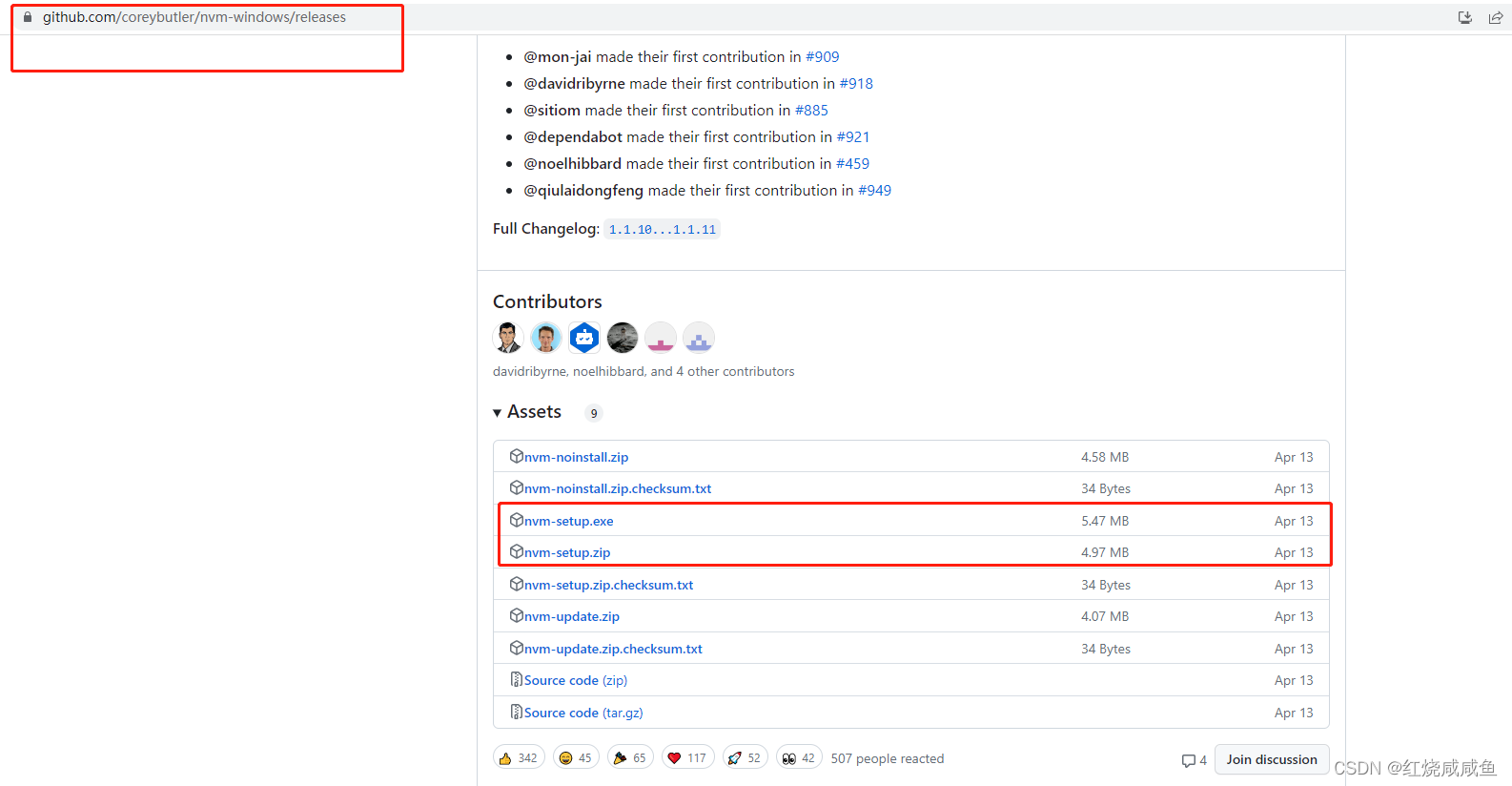The height and width of the screenshot is (786, 1512).
Task: Open pull request #921
Action: point(853,137)
